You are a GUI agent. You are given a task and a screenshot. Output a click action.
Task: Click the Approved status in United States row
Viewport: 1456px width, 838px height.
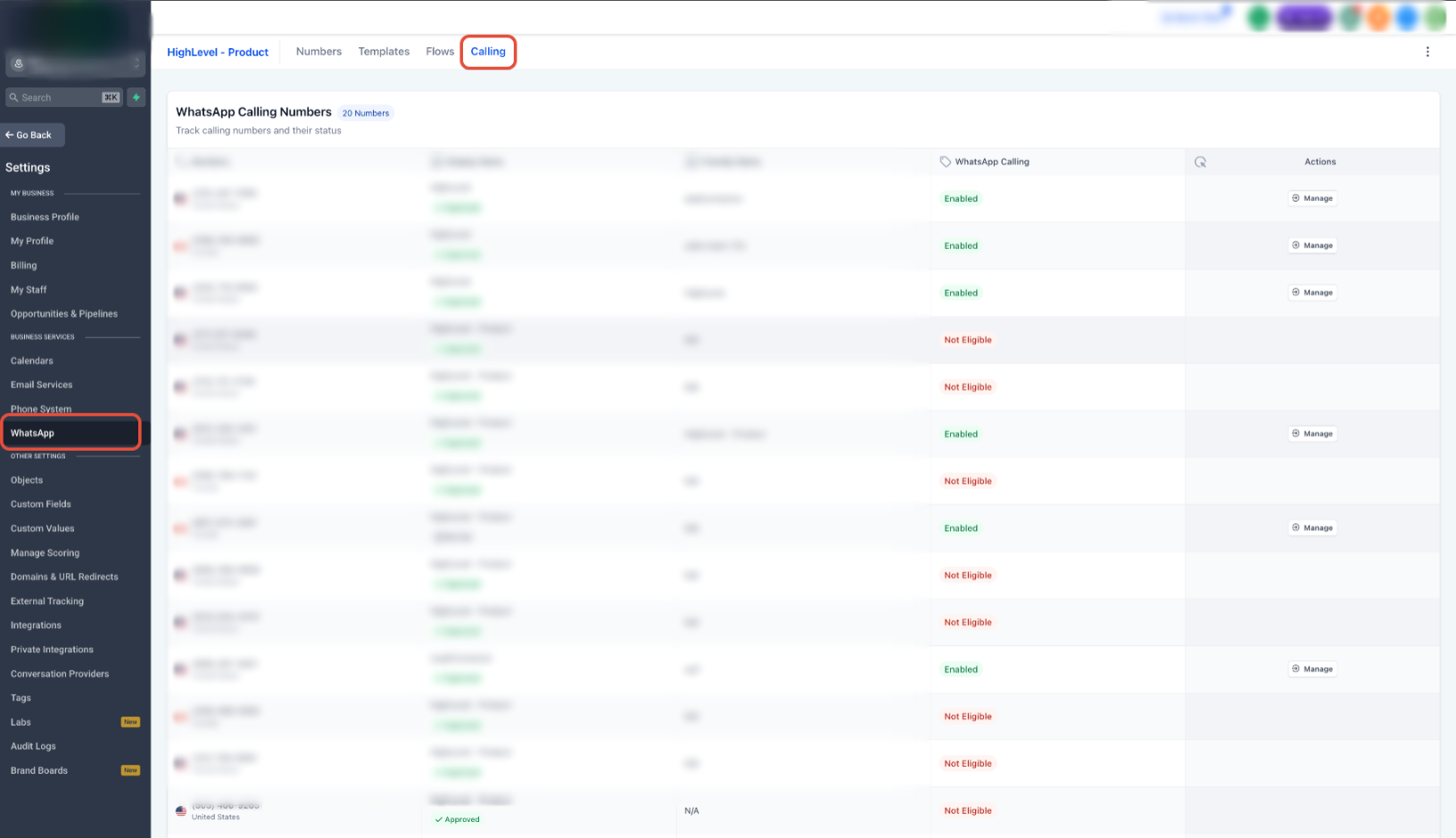(457, 819)
